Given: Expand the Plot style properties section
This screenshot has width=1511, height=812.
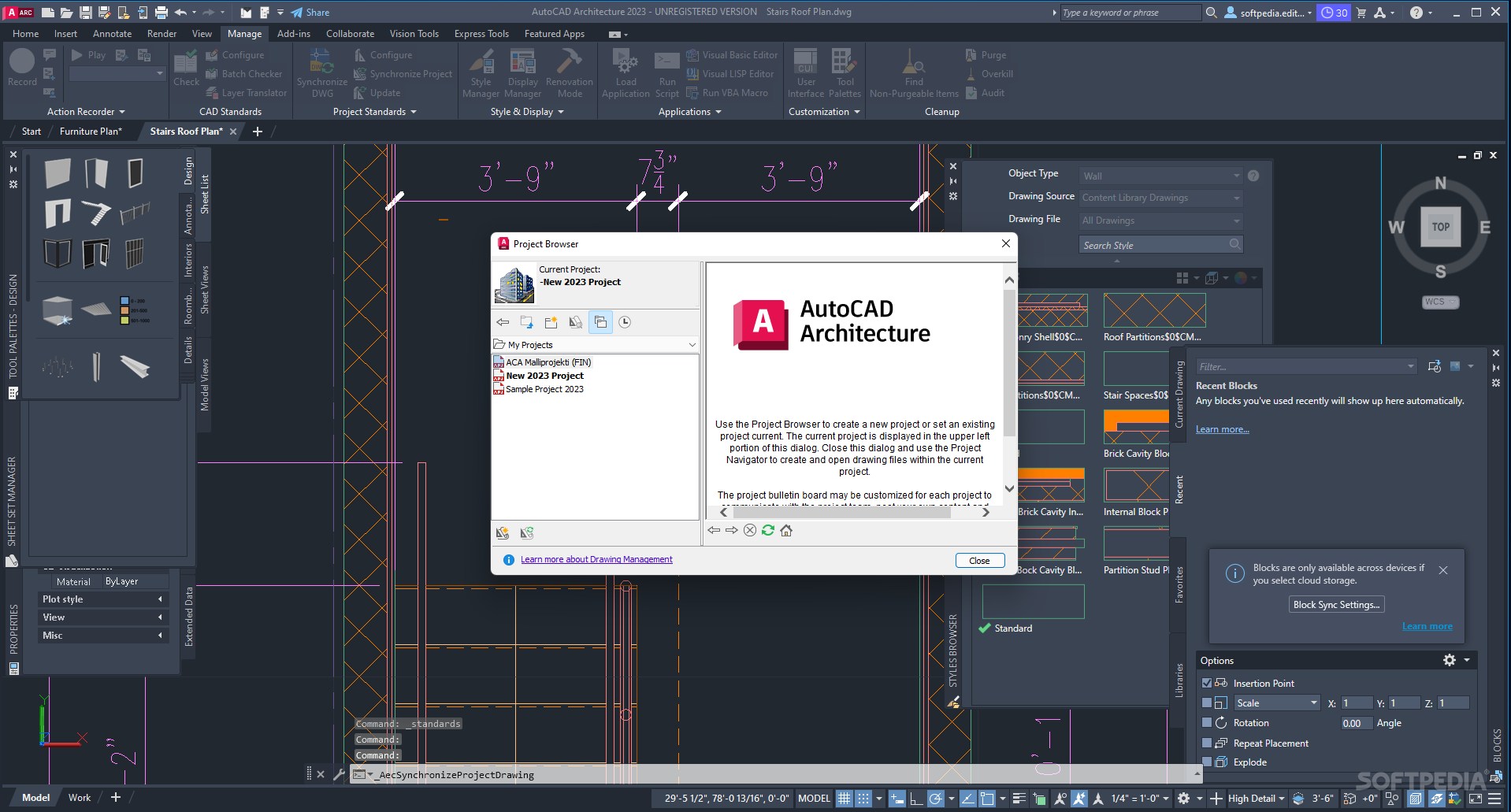Looking at the screenshot, I should coord(102,599).
